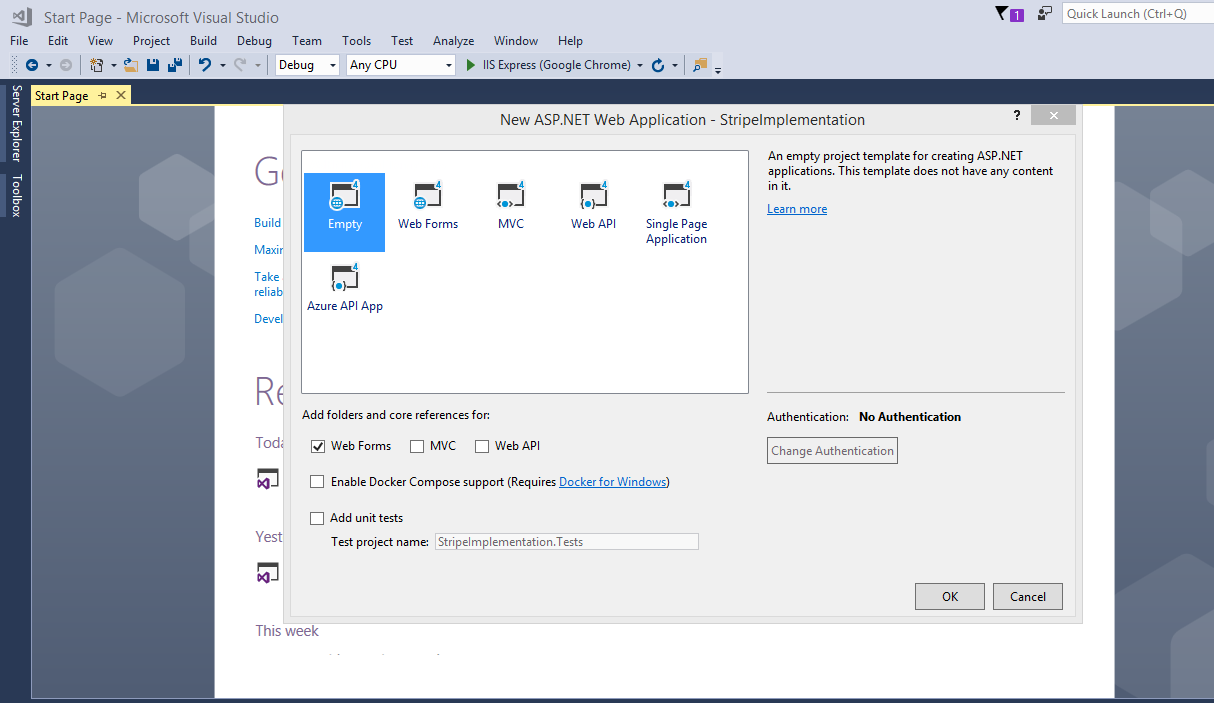Click the Save toolbar icon
Screen dimensions: 1214x703
153,65
